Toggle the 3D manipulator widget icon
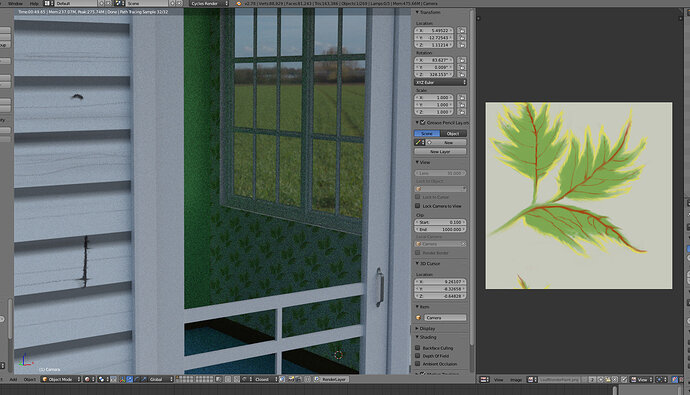 [122, 379]
